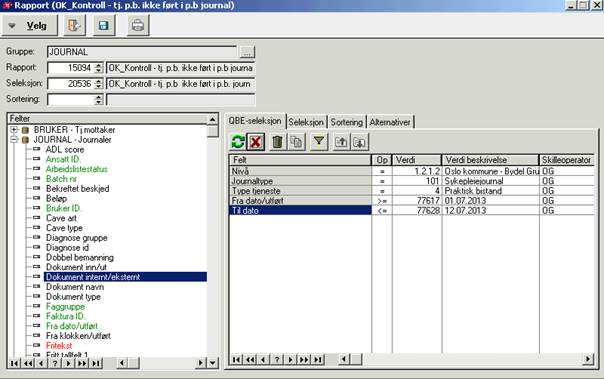604x379 pixels.
Task: Click the trash can delete icon
Action: [x=277, y=142]
